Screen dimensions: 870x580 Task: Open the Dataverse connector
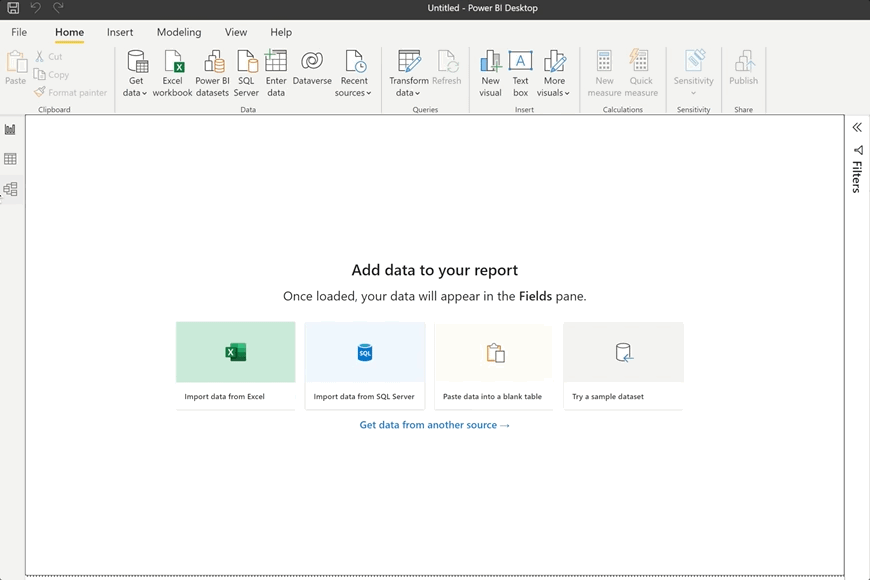click(x=312, y=68)
